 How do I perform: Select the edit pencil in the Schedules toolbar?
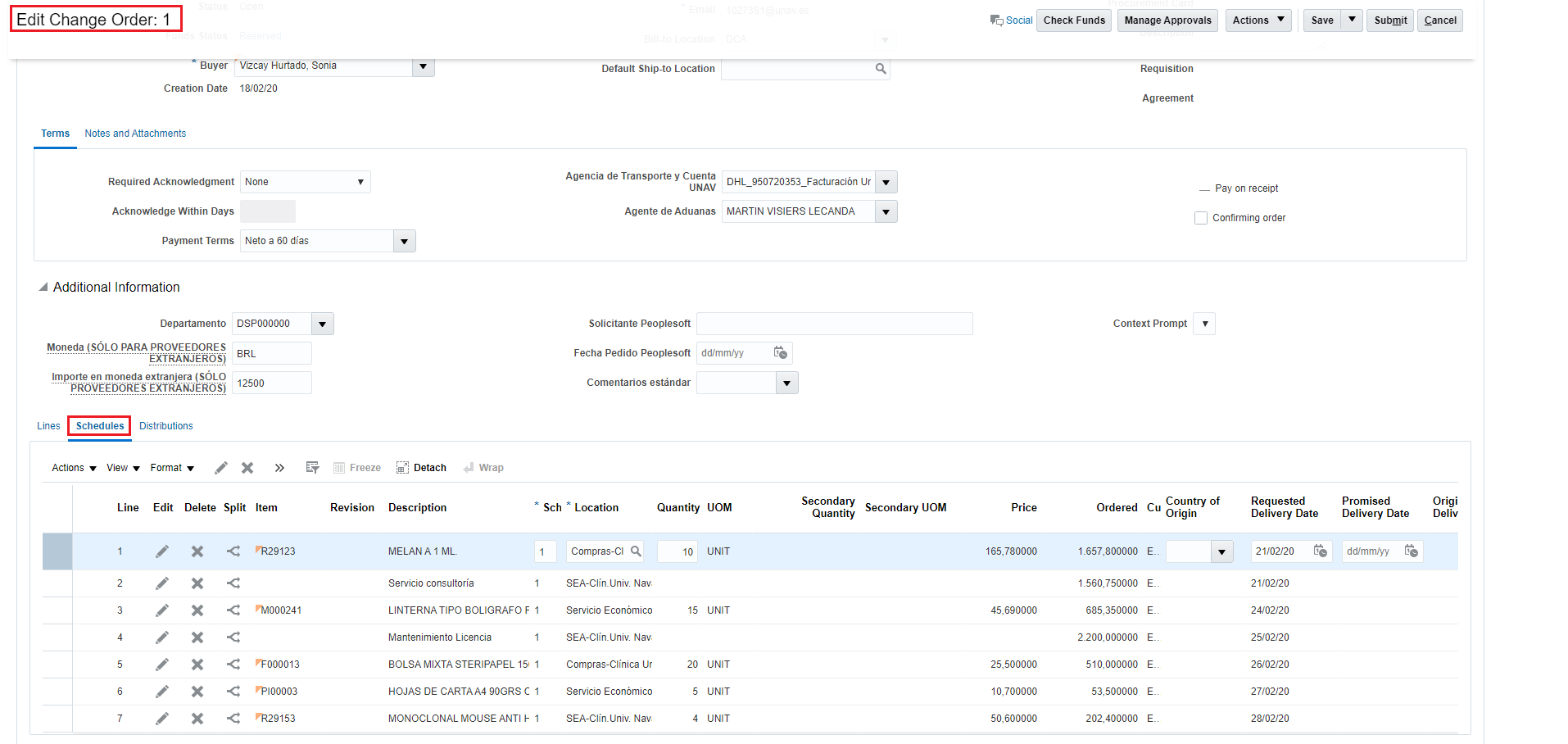pos(220,467)
